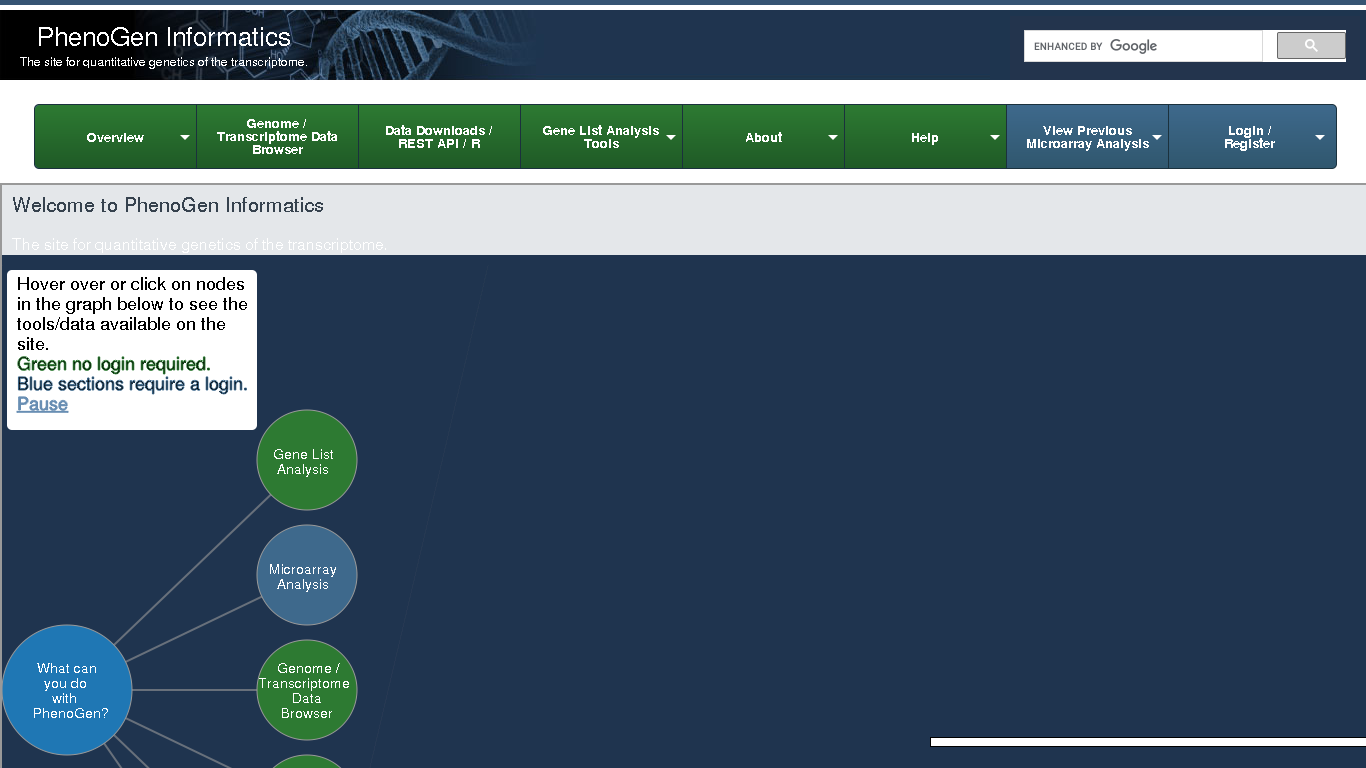
Task: Click the PhenoGen Informatics site title
Action: click(164, 38)
